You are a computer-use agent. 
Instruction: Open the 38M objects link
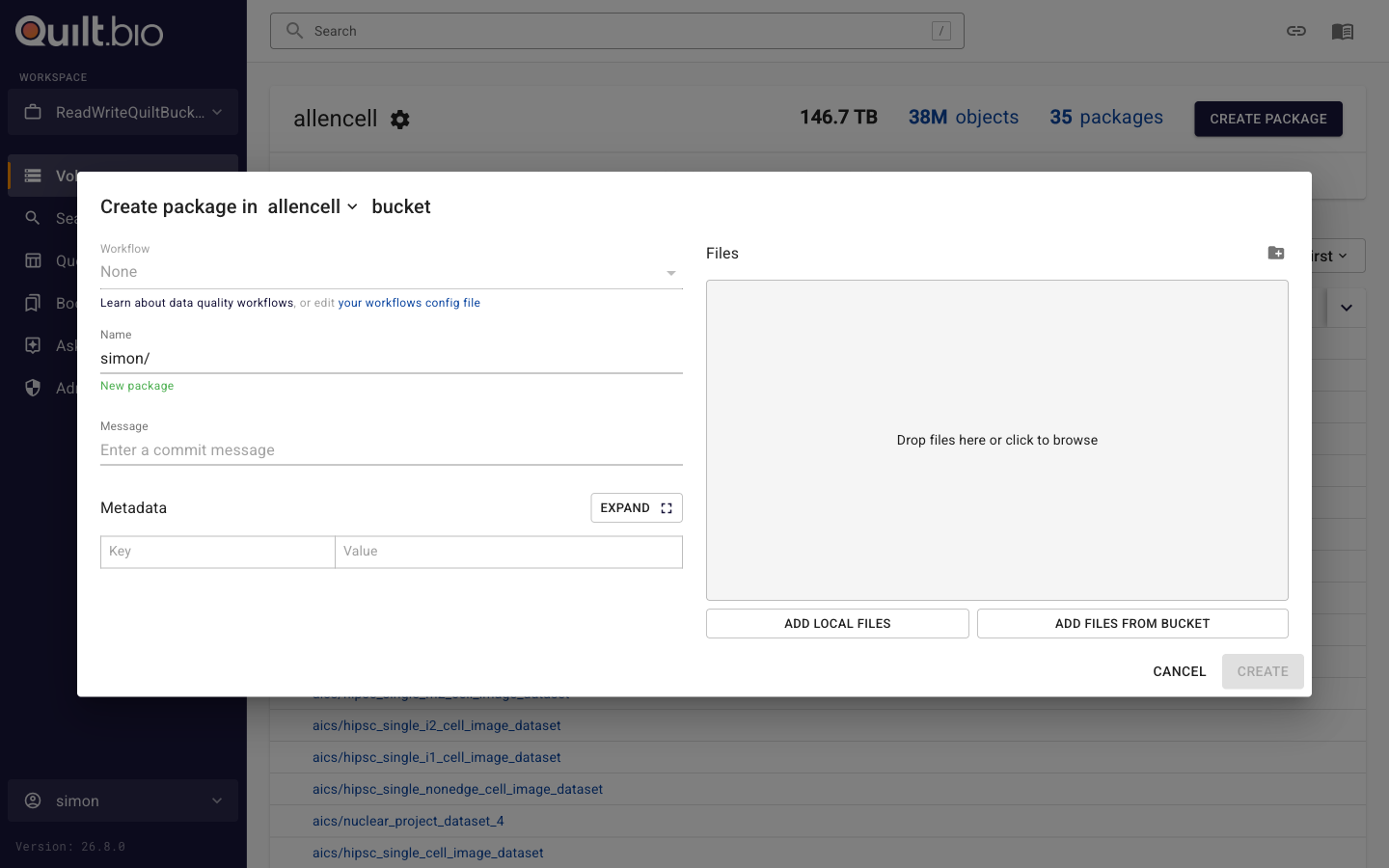(964, 117)
